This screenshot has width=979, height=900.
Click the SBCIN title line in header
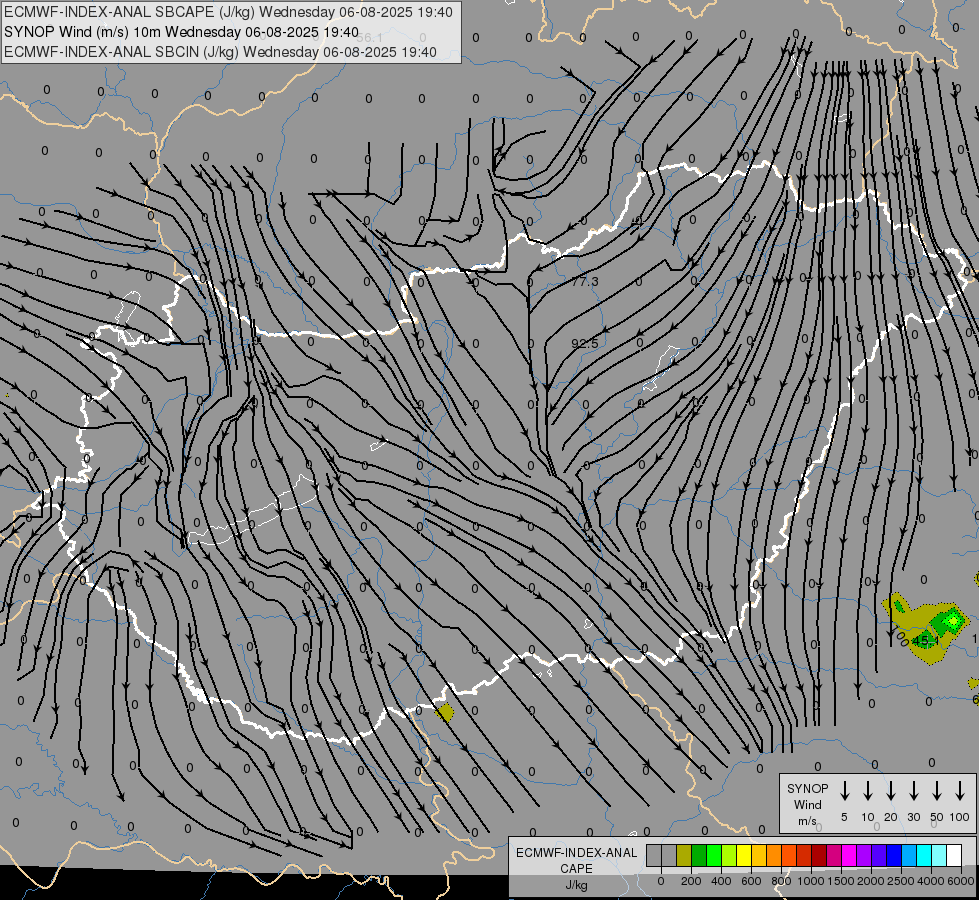pyautogui.click(x=220, y=52)
